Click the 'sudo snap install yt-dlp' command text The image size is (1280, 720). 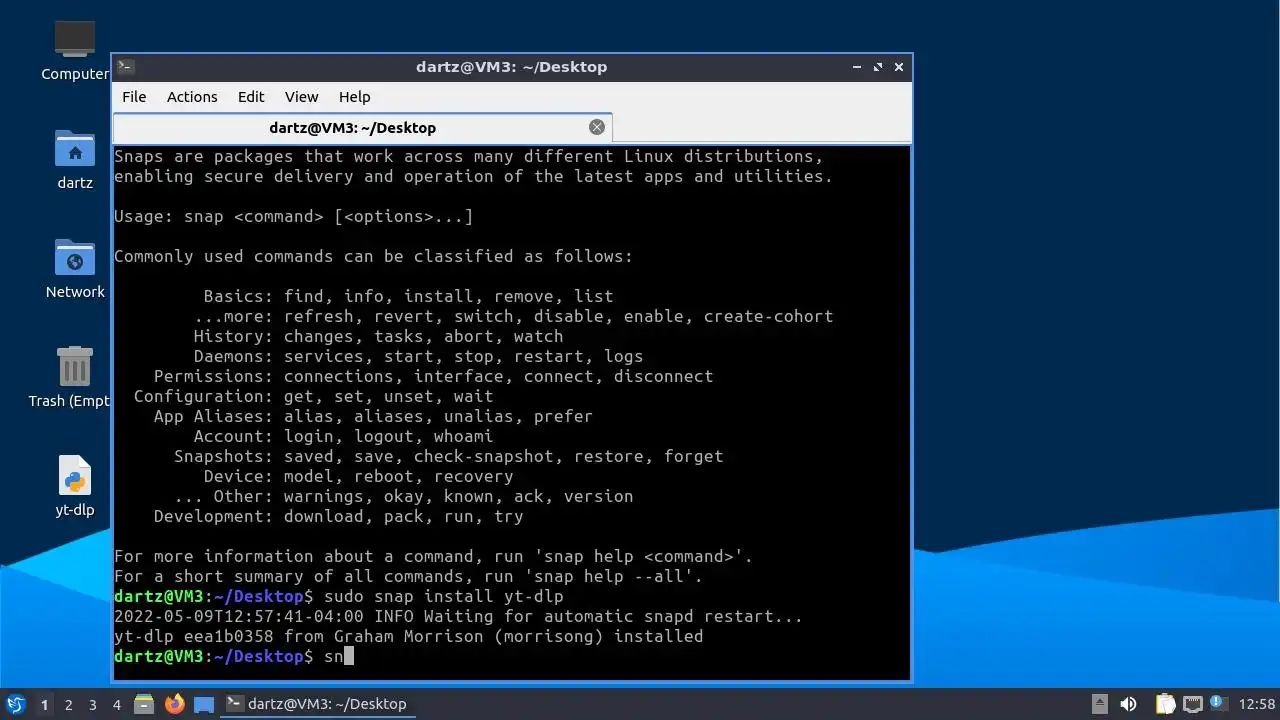coord(444,596)
